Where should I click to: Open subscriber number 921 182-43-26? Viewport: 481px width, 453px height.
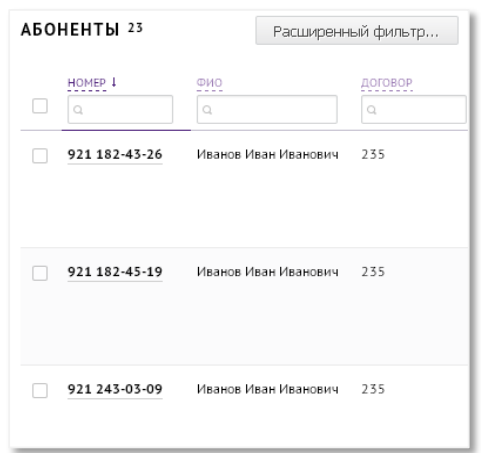pyautogui.click(x=115, y=155)
